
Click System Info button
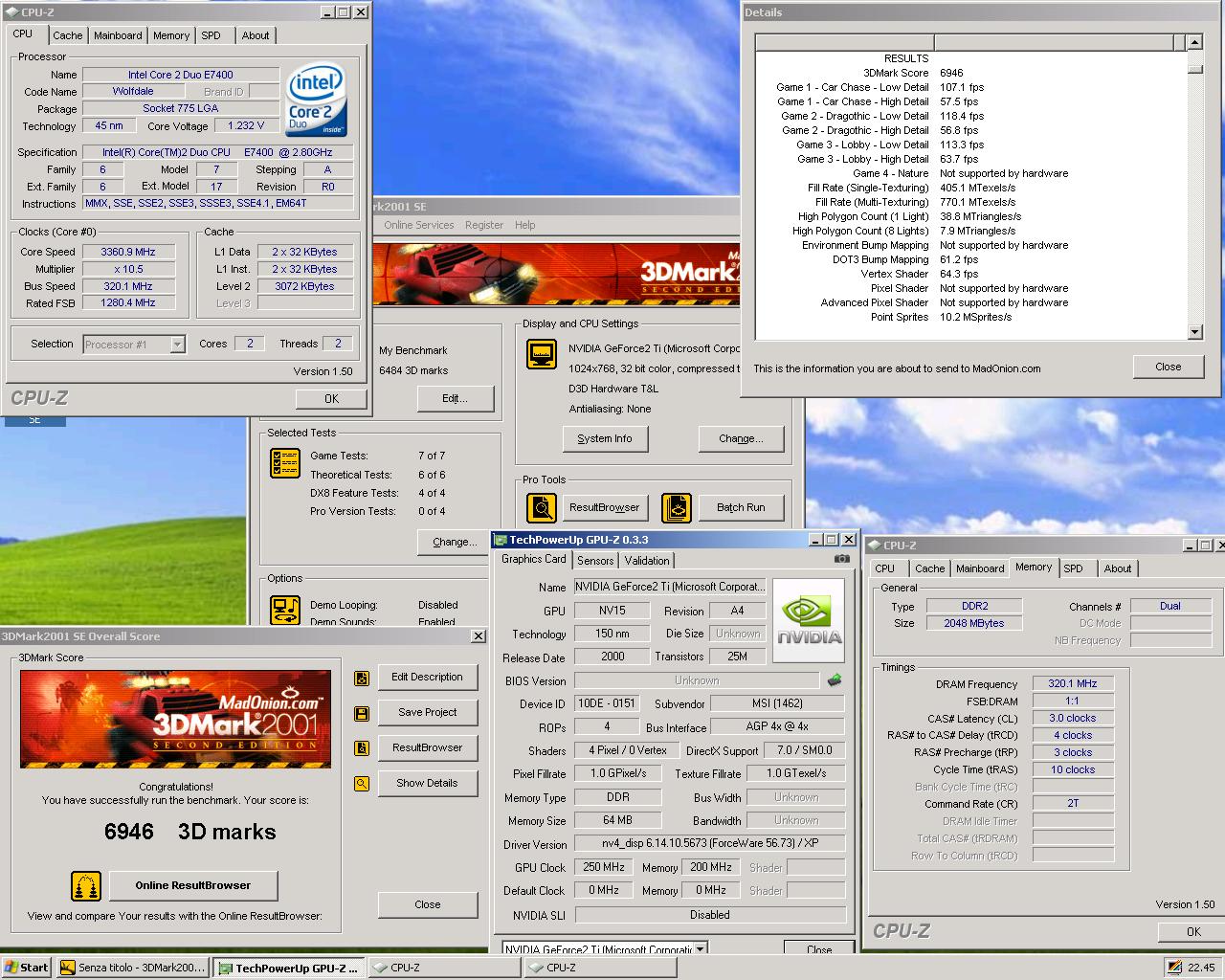click(605, 439)
